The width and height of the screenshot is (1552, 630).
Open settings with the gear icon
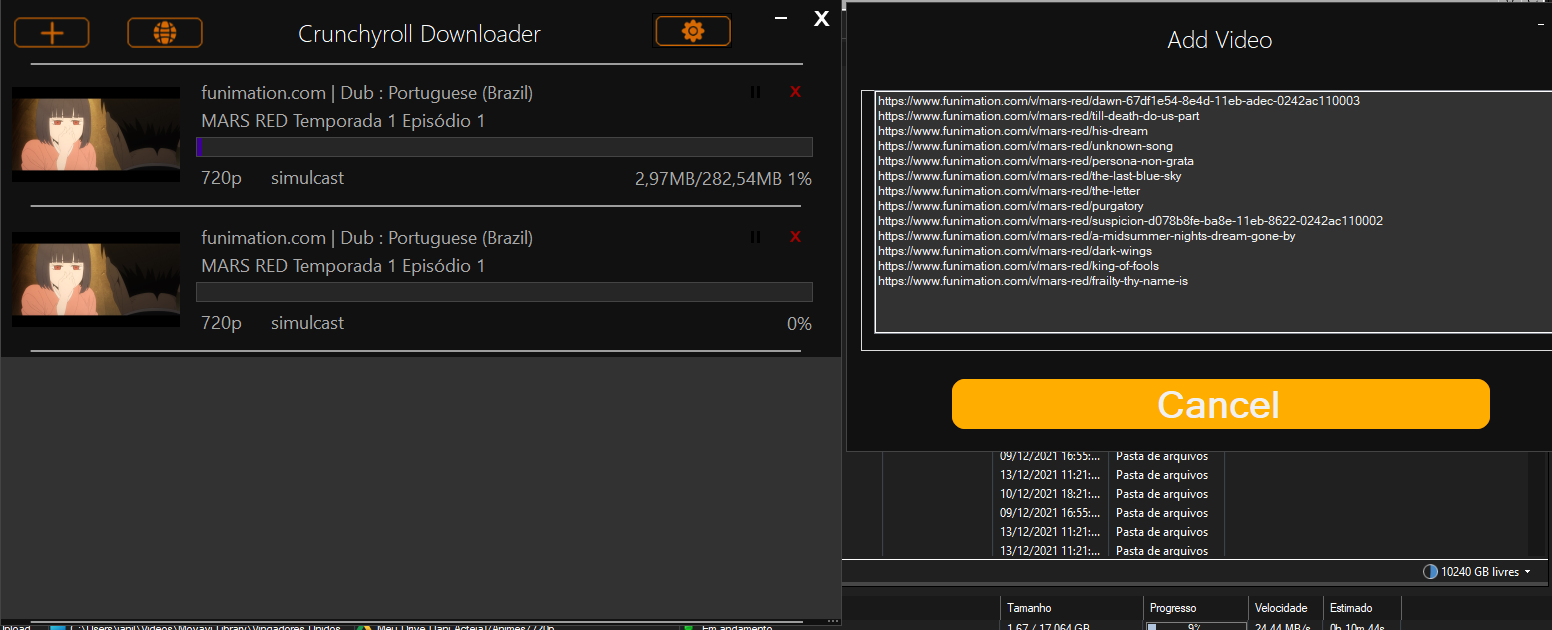[693, 31]
